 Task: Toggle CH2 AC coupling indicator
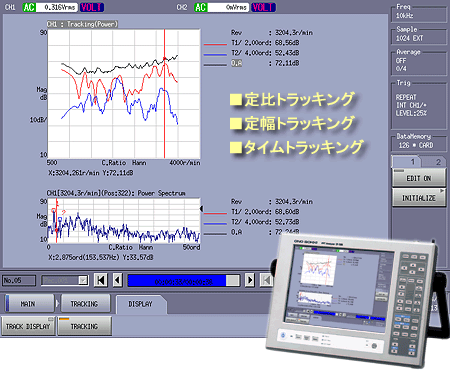tap(201, 7)
